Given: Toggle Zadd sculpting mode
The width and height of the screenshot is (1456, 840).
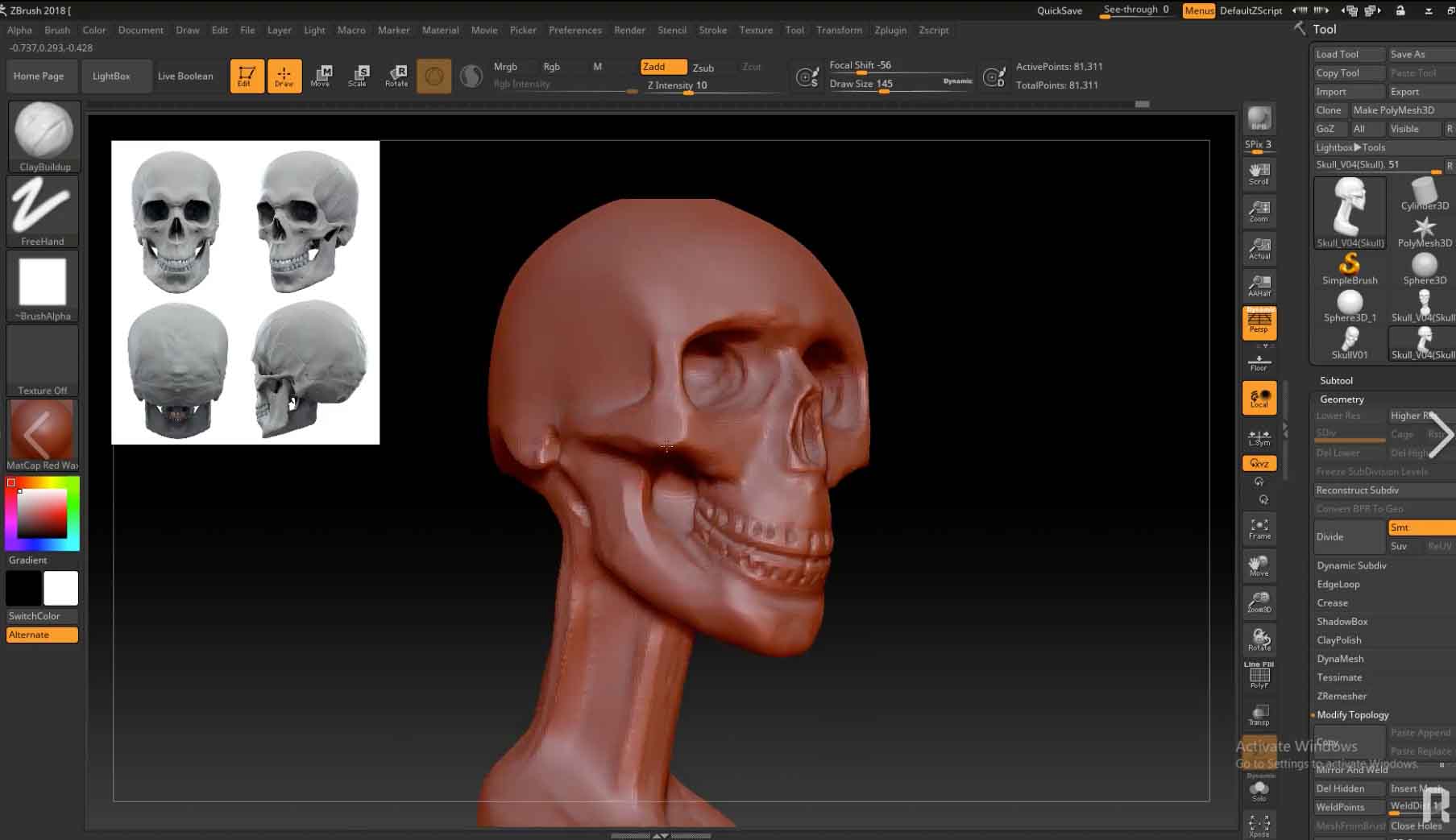Looking at the screenshot, I should click(x=662, y=67).
